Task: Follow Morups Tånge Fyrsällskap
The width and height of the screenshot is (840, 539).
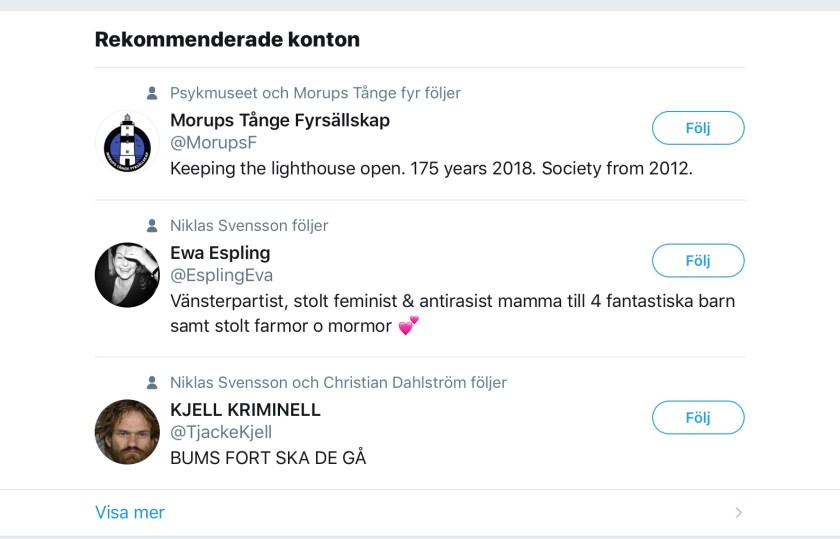Action: [x=698, y=128]
